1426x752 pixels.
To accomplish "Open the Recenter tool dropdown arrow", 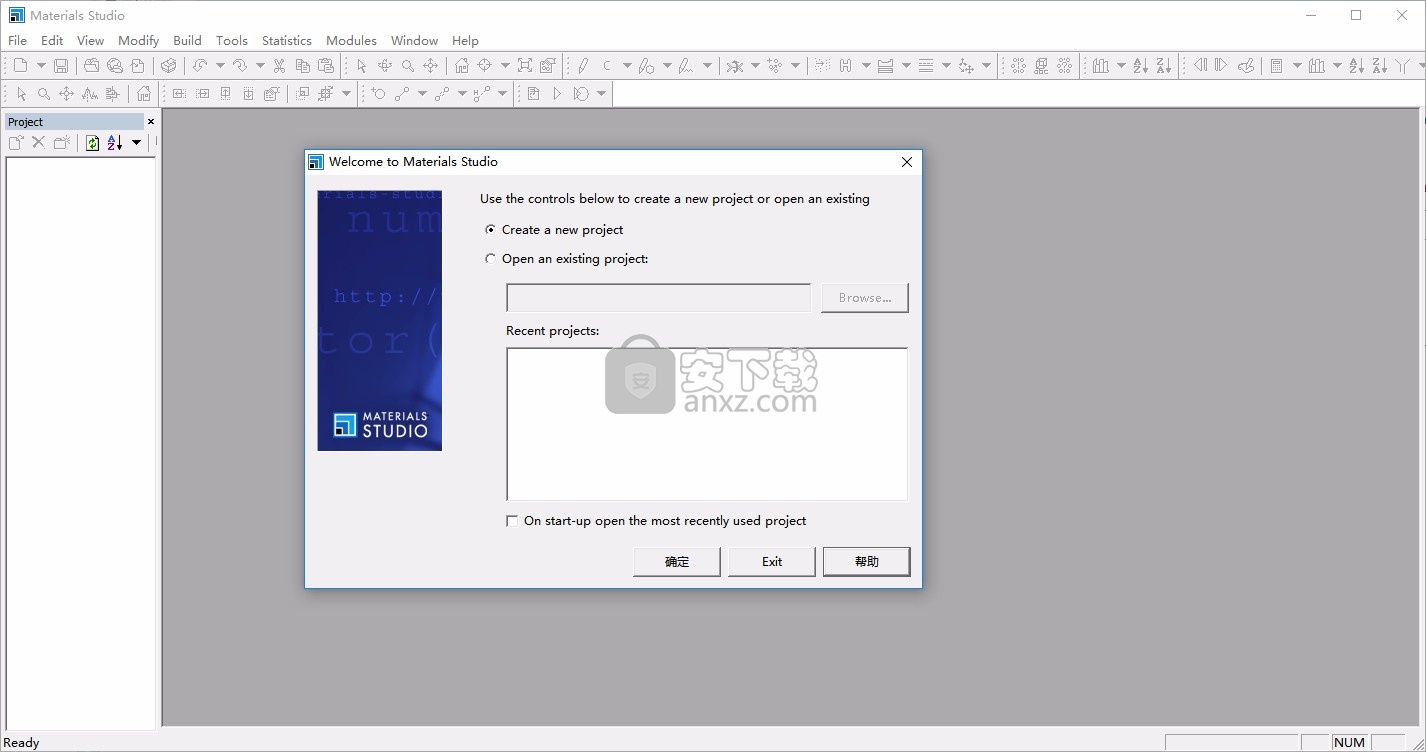I will [505, 66].
